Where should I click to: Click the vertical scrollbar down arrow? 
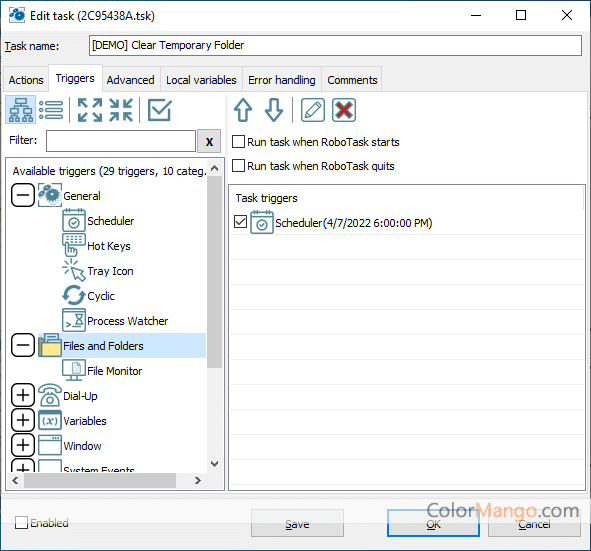point(214,464)
